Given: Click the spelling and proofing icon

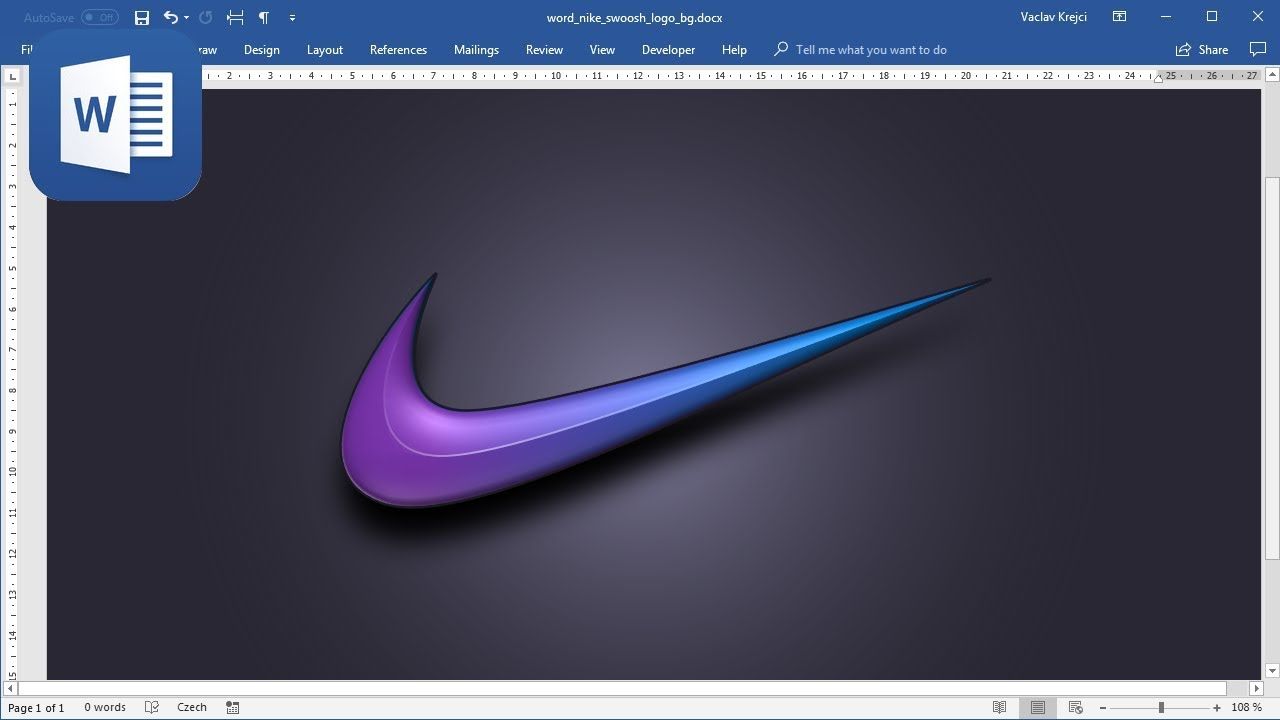Looking at the screenshot, I should tap(152, 707).
